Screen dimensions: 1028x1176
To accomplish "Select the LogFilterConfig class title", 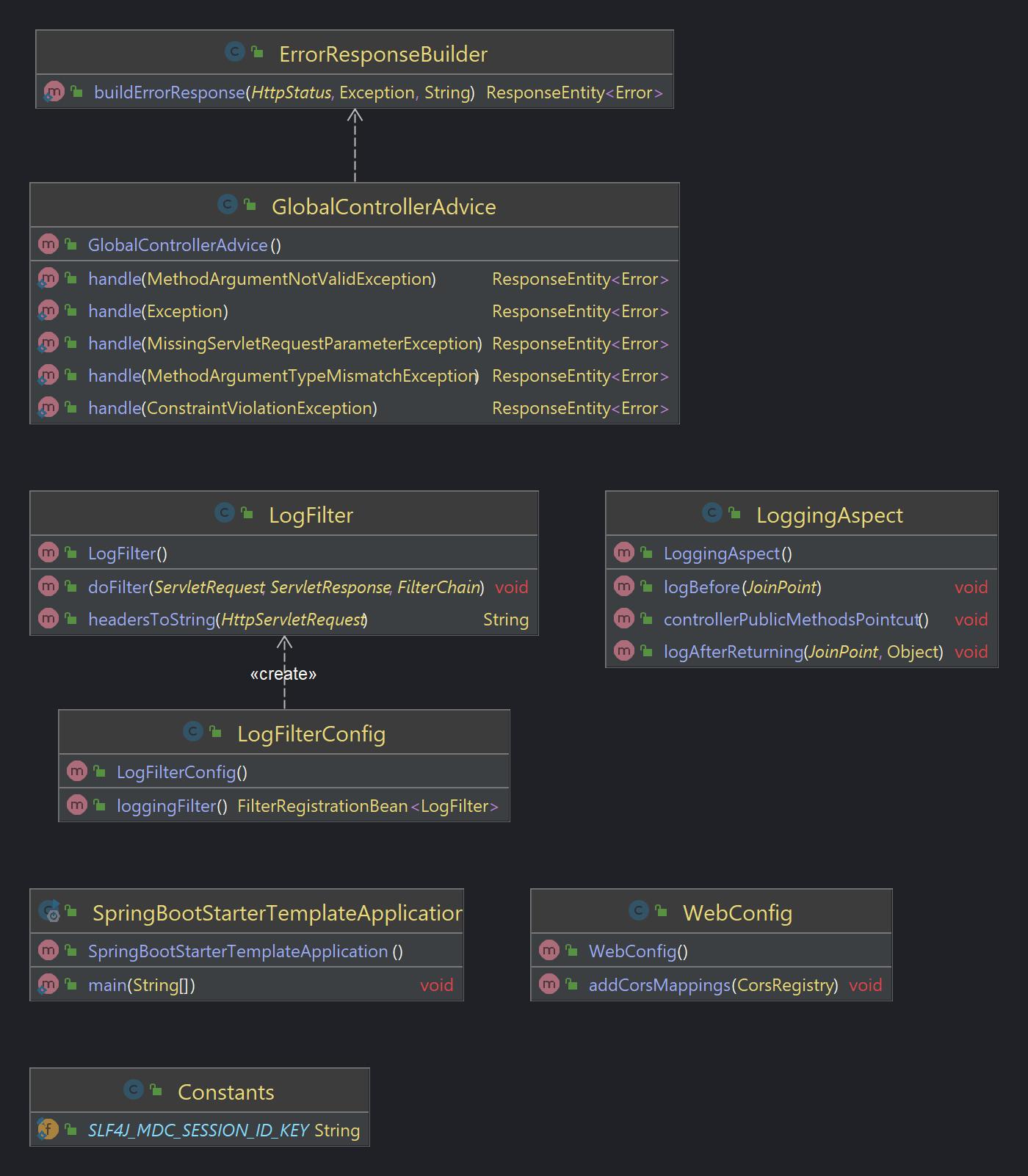I will [x=311, y=733].
